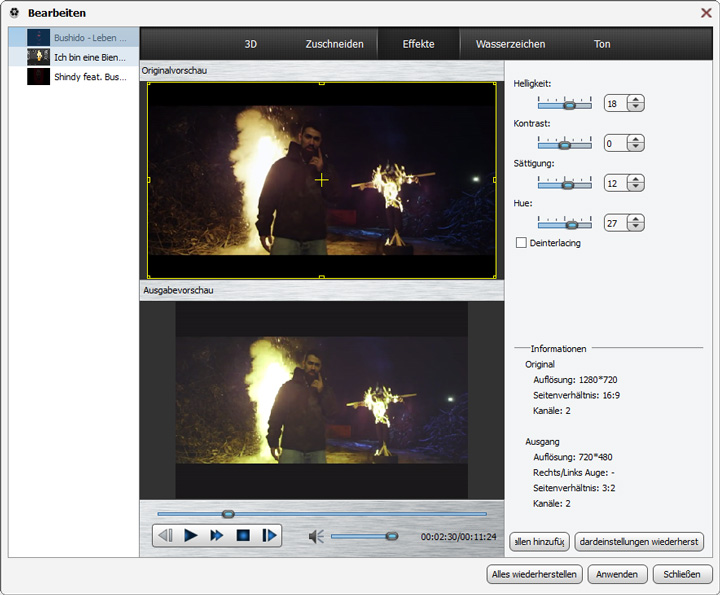Click the 'Seitenverhältnis: 3:2' text
Viewport: 720px width, 595px height.
pyautogui.click(x=574, y=488)
